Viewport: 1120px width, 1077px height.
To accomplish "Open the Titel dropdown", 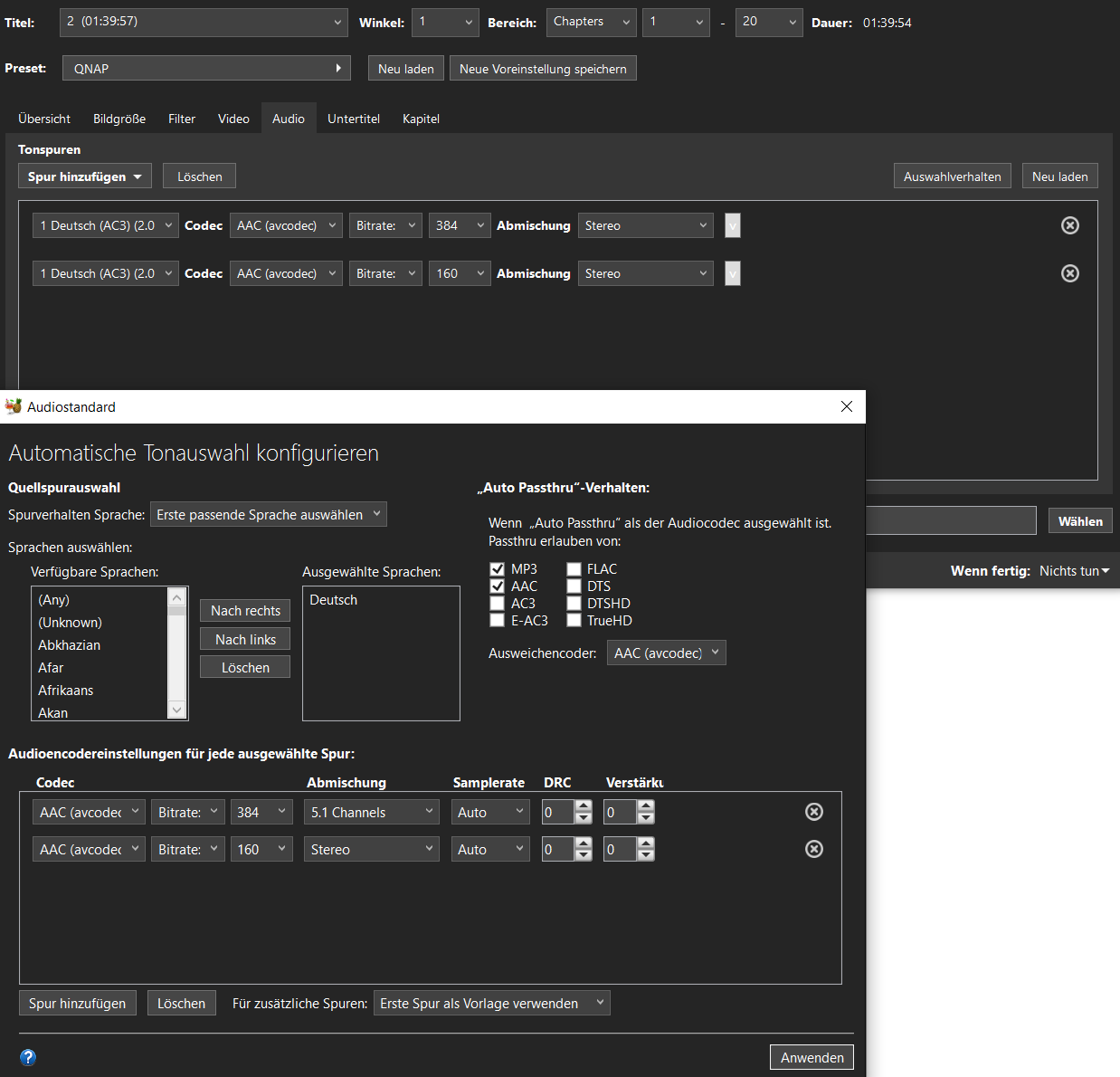I will pyautogui.click(x=204, y=22).
